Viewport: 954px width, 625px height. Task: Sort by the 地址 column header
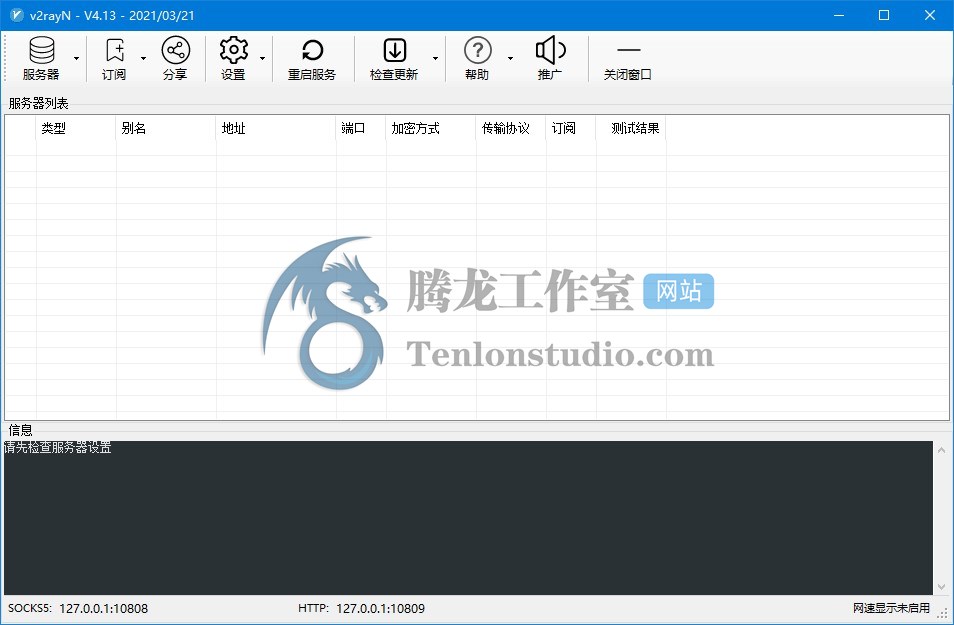276,128
